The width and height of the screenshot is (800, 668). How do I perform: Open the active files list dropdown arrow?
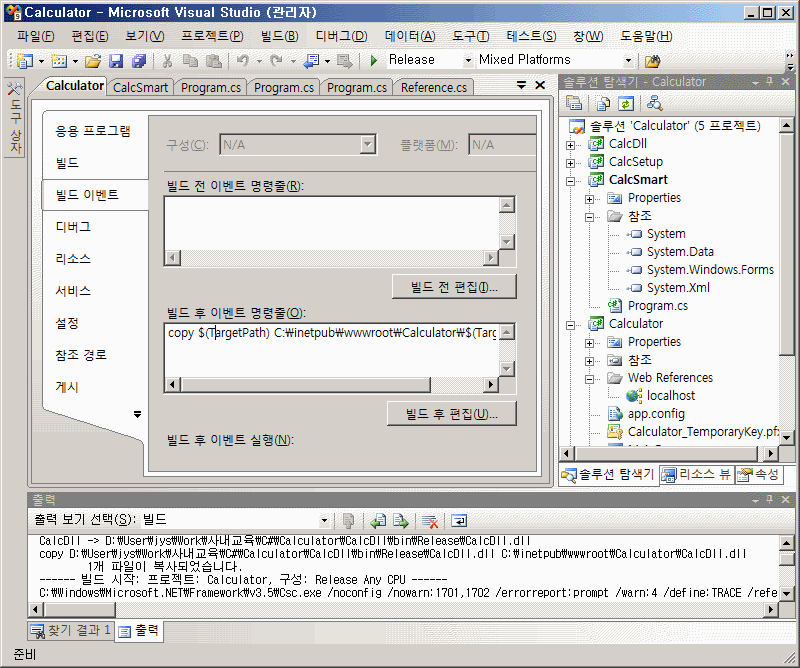coord(521,85)
